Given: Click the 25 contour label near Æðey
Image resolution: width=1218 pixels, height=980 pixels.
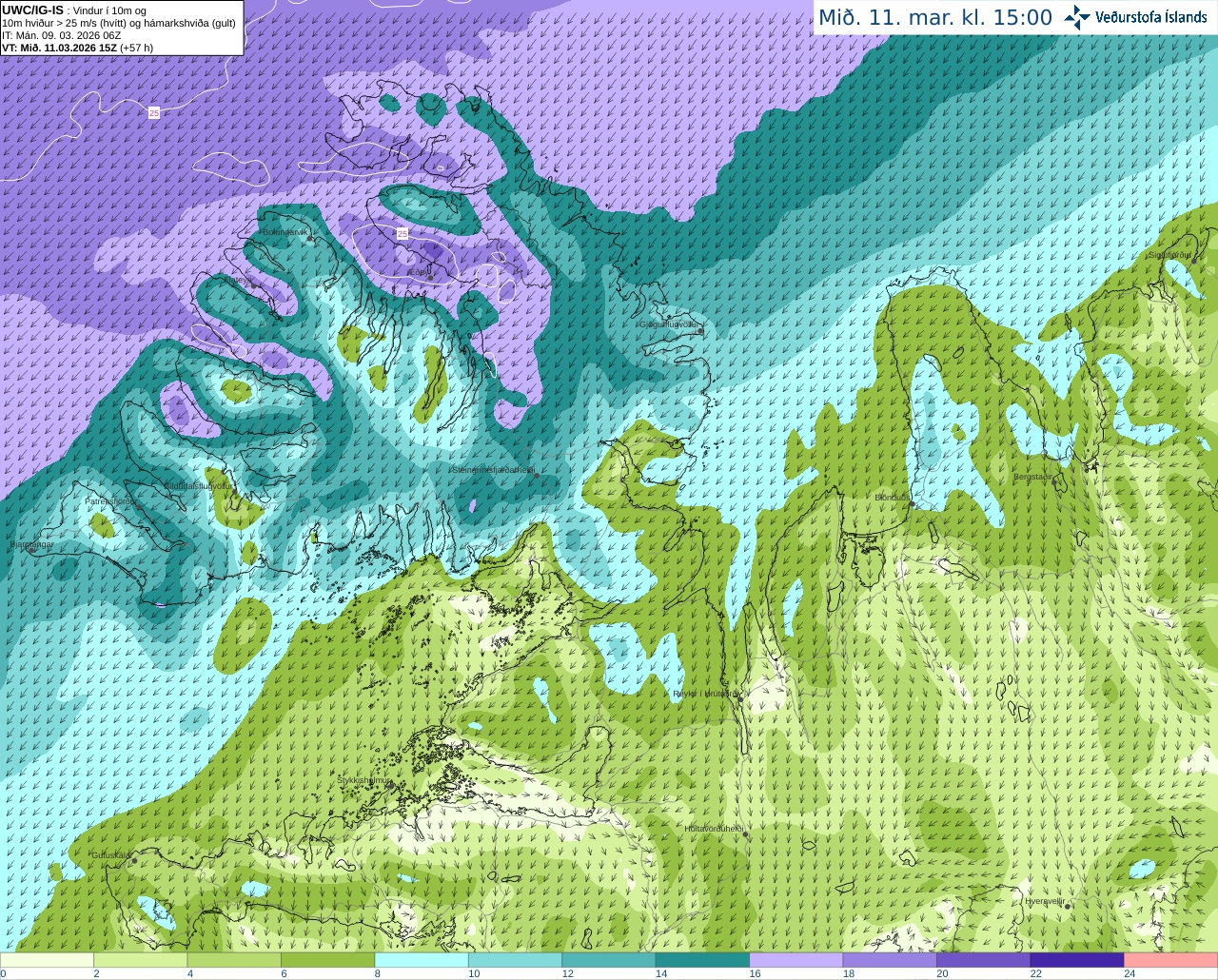Looking at the screenshot, I should [403, 233].
